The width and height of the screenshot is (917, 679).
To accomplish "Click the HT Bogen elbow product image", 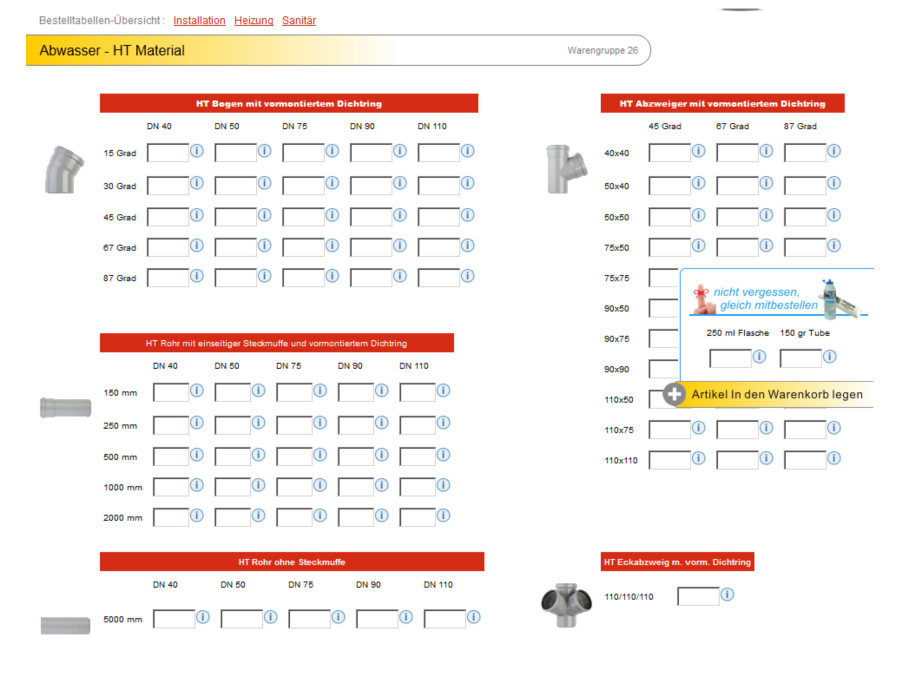I will coord(64,170).
